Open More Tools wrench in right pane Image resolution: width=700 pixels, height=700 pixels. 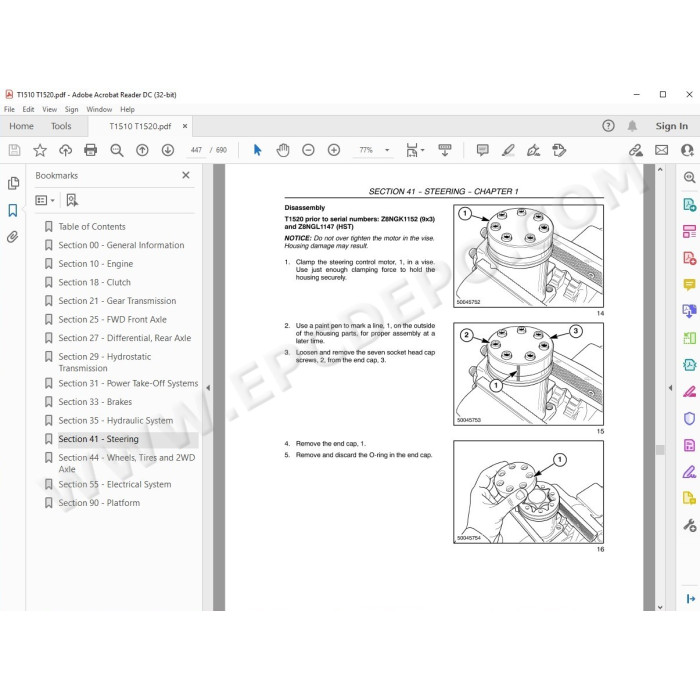(x=689, y=525)
